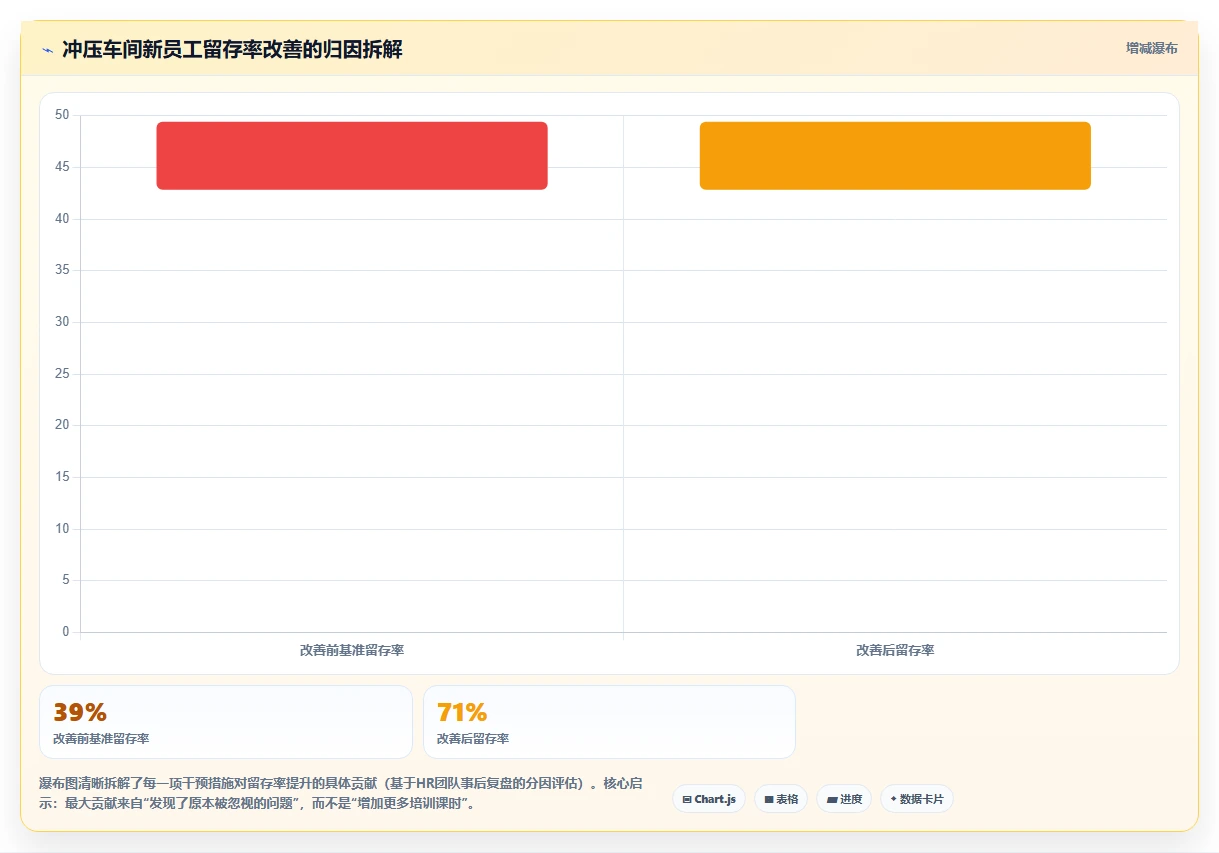This screenshot has height=853, width=1219.
Task: Click the y-axis value 10
Action: click(x=62, y=529)
